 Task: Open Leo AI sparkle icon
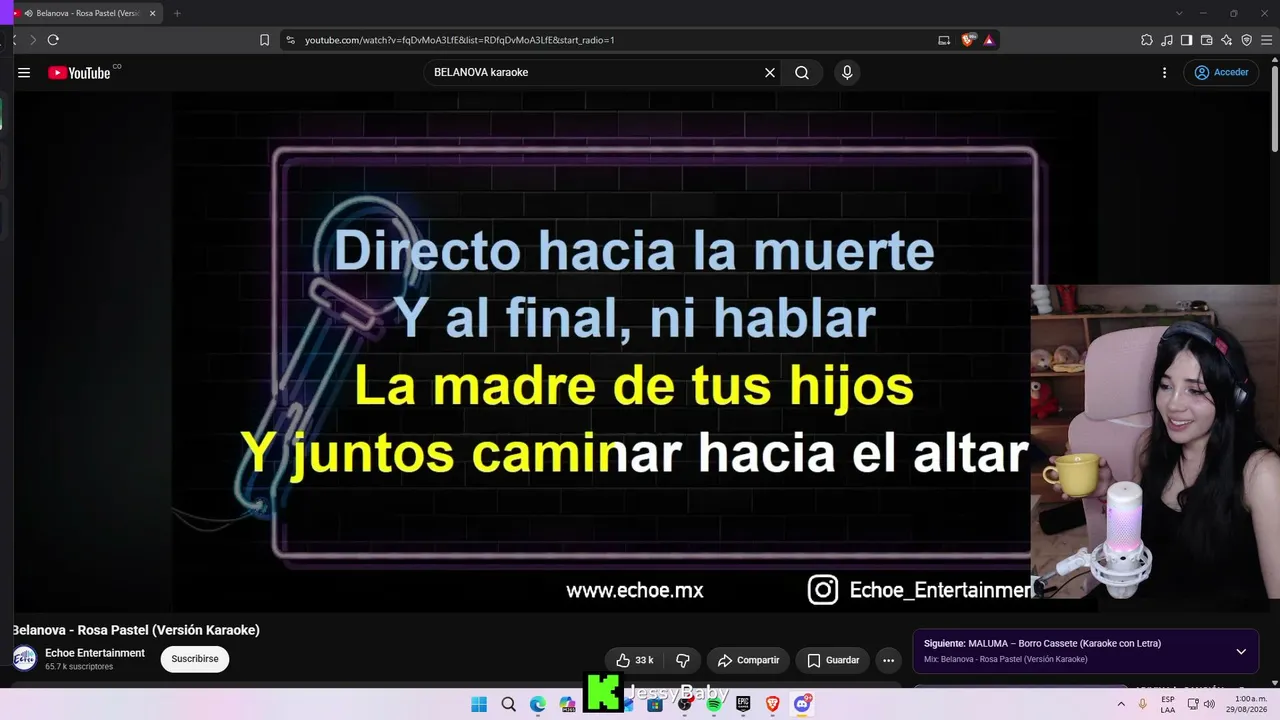pos(1226,40)
